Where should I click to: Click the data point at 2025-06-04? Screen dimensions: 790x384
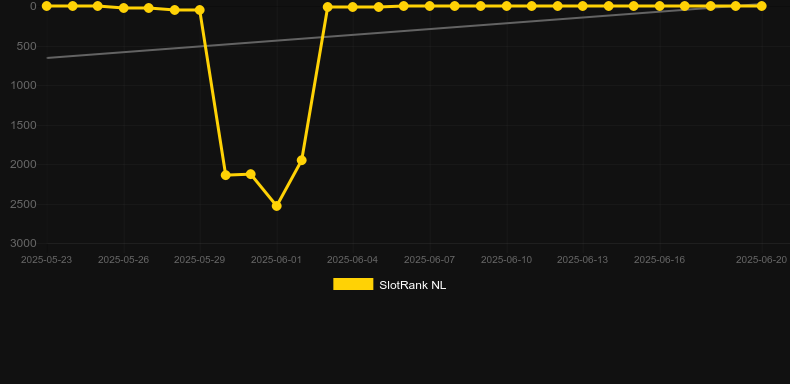click(353, 7)
